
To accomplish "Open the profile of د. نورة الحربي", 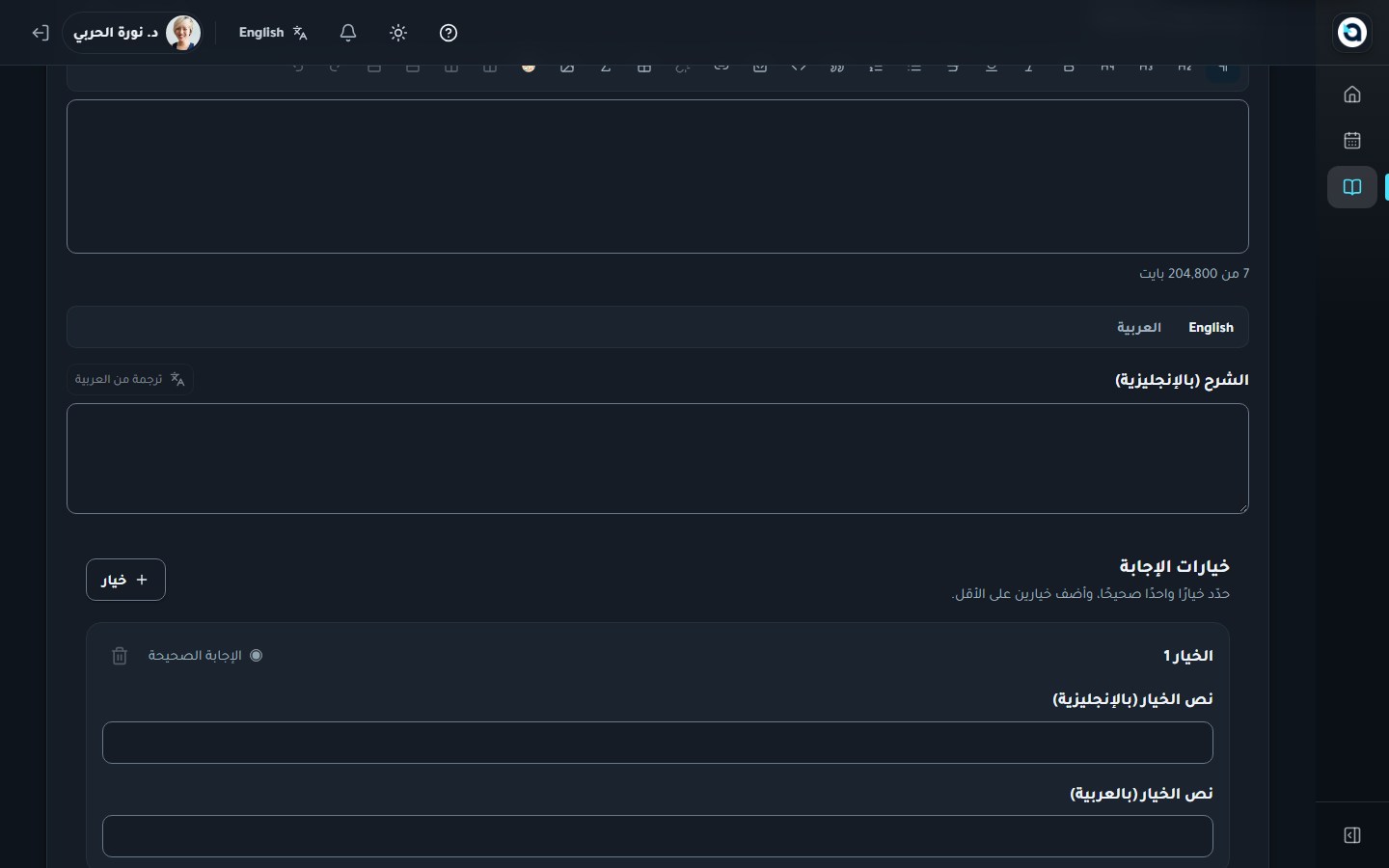I will (132, 33).
